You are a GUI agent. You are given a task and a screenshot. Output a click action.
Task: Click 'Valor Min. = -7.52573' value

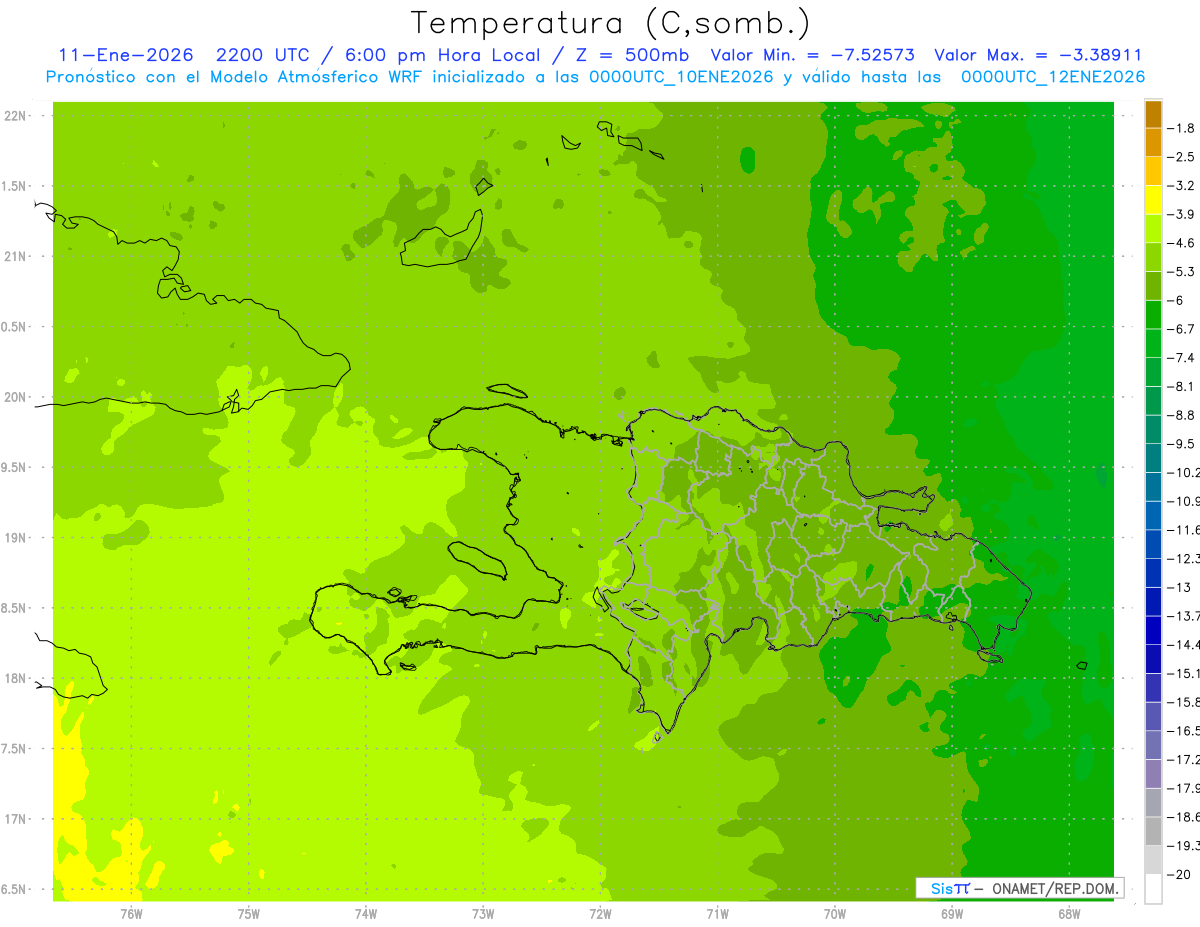click(x=812, y=55)
